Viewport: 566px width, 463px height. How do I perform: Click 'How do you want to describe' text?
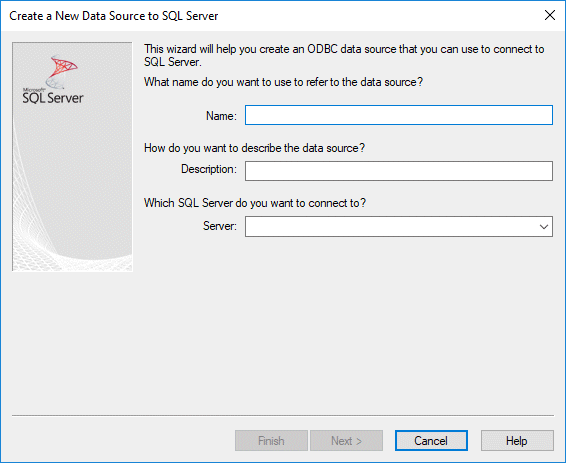point(254,148)
